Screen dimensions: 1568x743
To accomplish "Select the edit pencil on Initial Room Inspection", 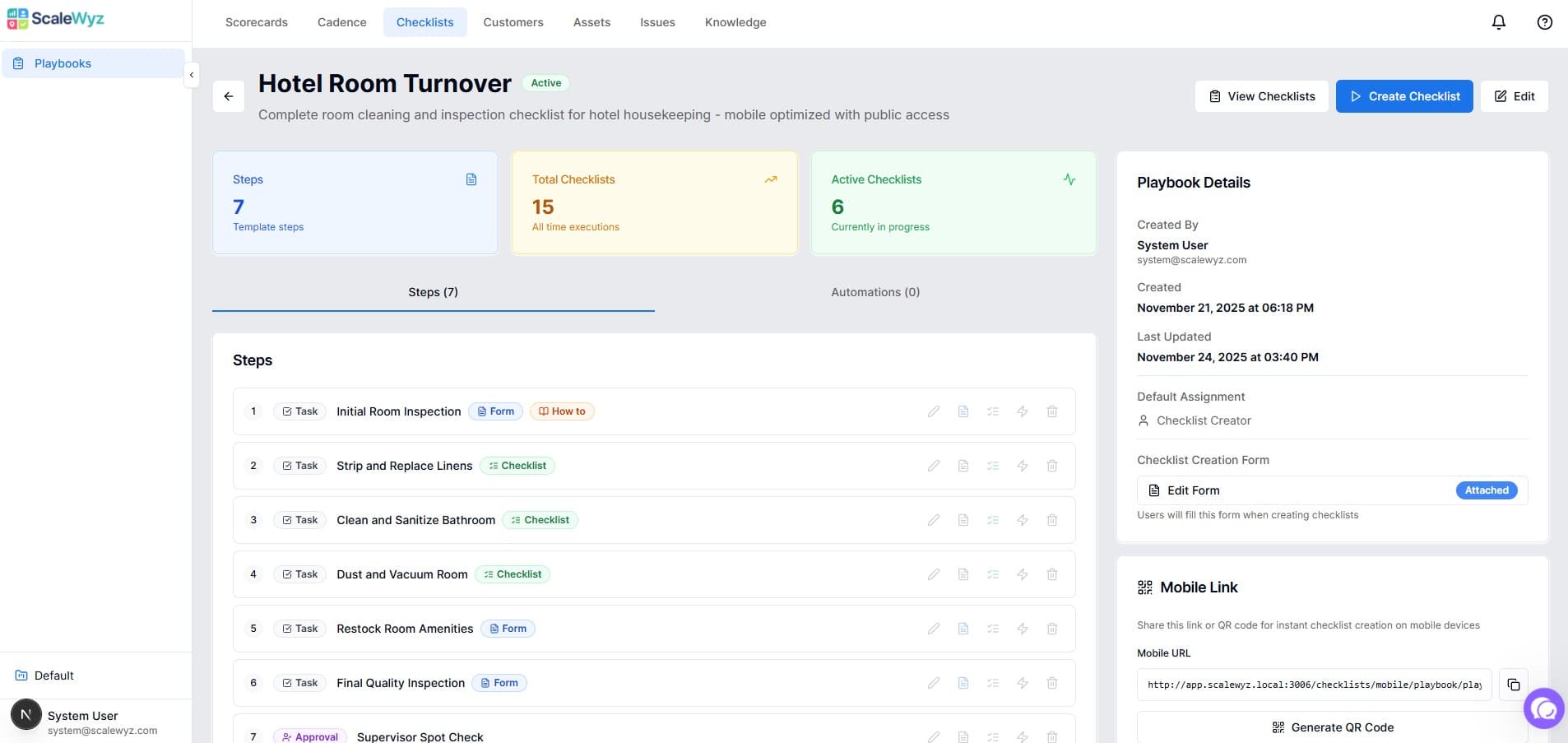I will click(934, 411).
